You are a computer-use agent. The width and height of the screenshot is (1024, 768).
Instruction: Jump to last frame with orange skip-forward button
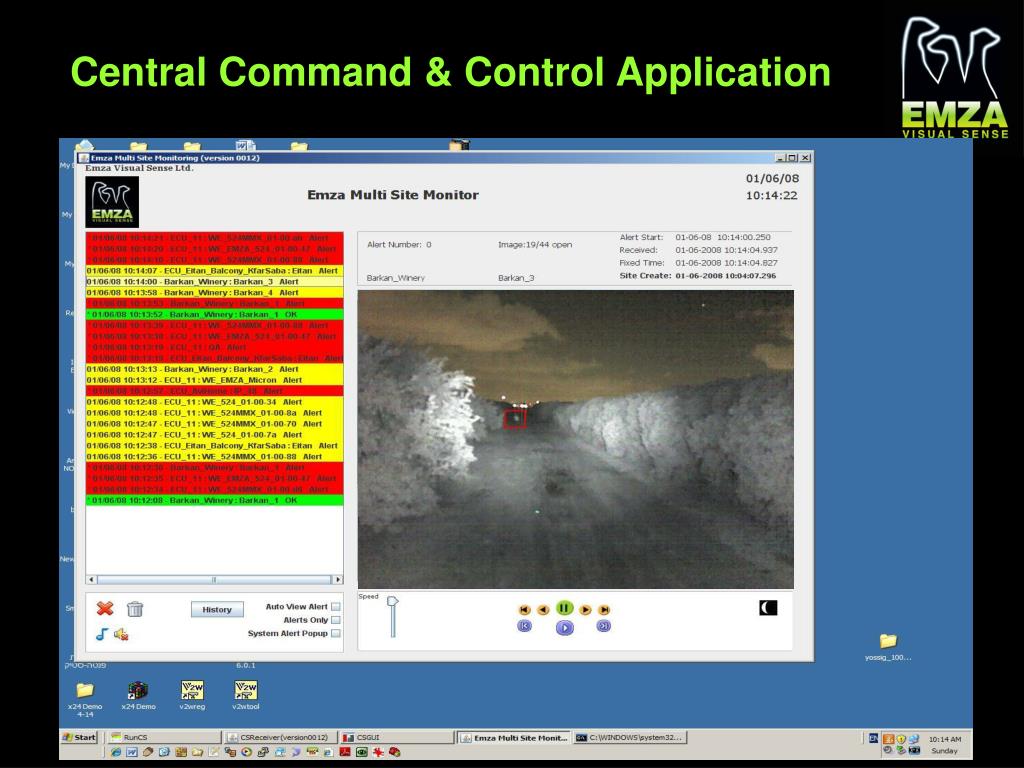[605, 609]
